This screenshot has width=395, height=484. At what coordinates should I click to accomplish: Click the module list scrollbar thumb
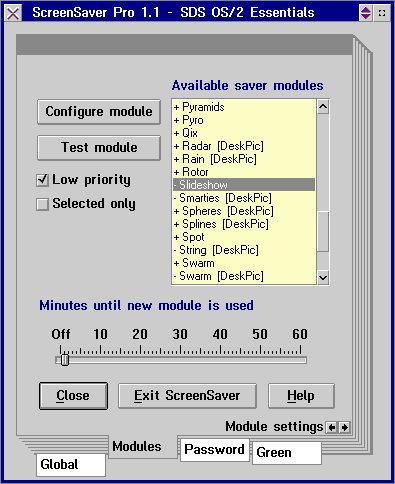(323, 231)
